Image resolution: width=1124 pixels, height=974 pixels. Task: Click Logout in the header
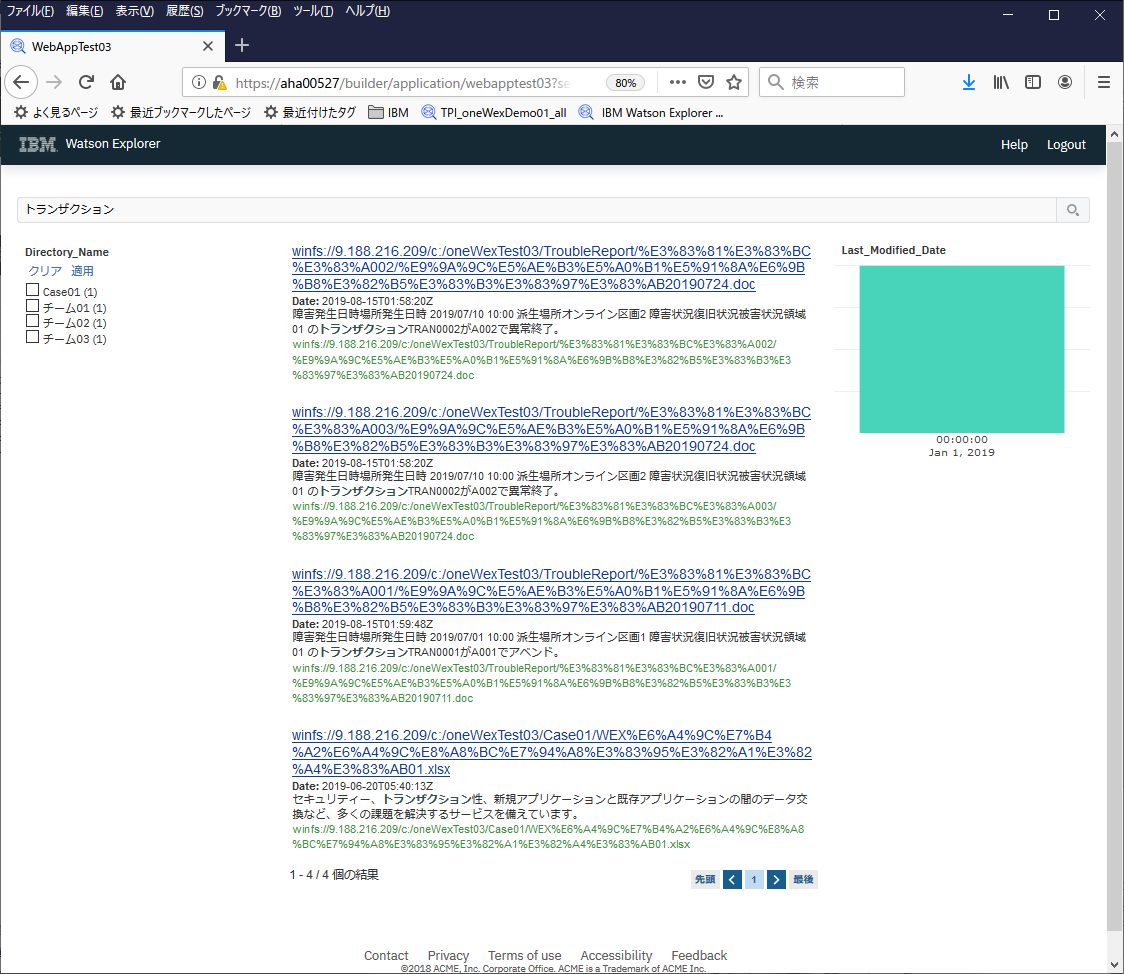(1066, 145)
